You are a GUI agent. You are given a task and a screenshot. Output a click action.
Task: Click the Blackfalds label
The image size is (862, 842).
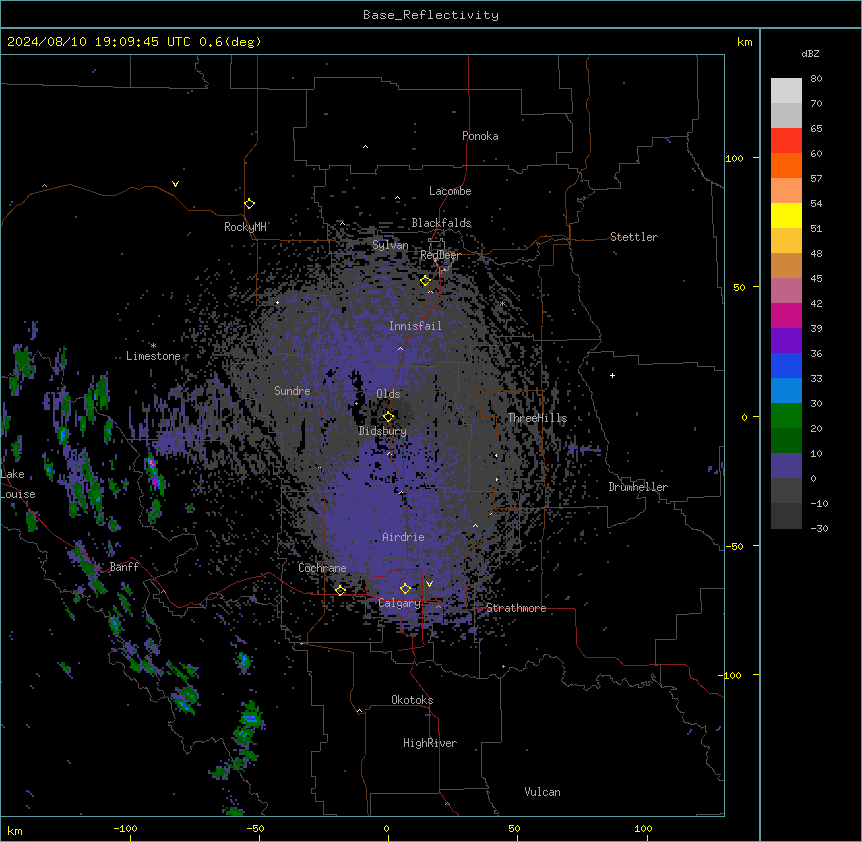[x=441, y=223]
